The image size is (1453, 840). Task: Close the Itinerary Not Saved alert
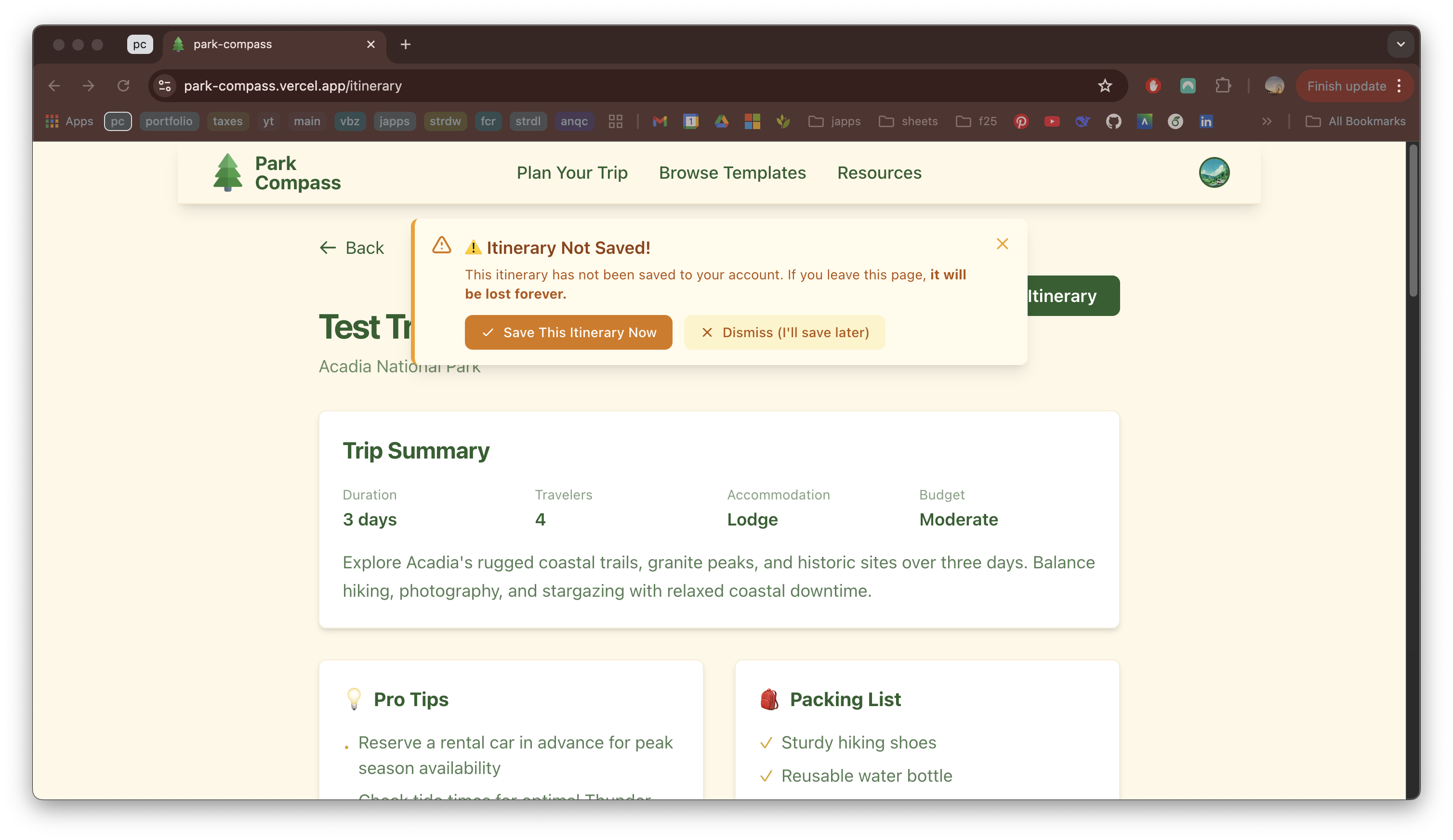coord(1002,244)
